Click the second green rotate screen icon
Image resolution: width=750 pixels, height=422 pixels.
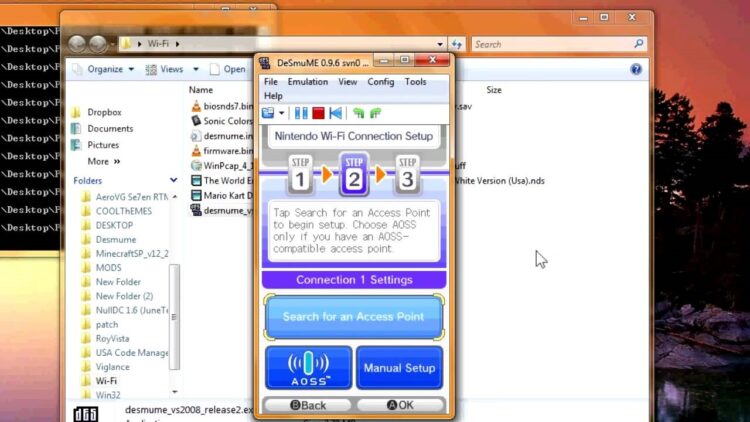pyautogui.click(x=375, y=113)
